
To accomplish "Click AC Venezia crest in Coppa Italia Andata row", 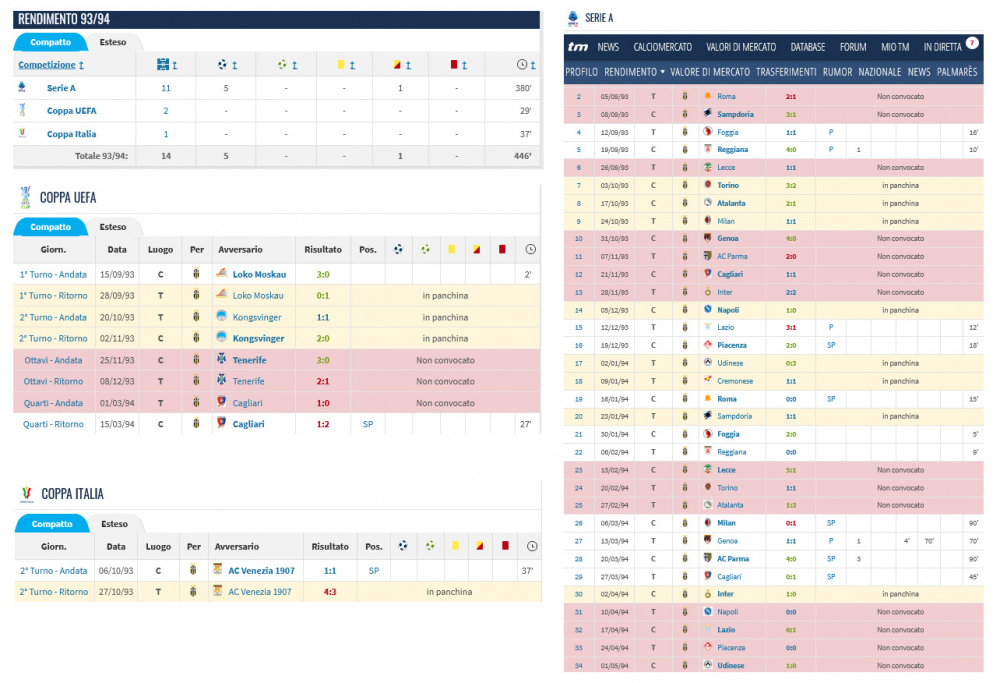I will click(217, 569).
